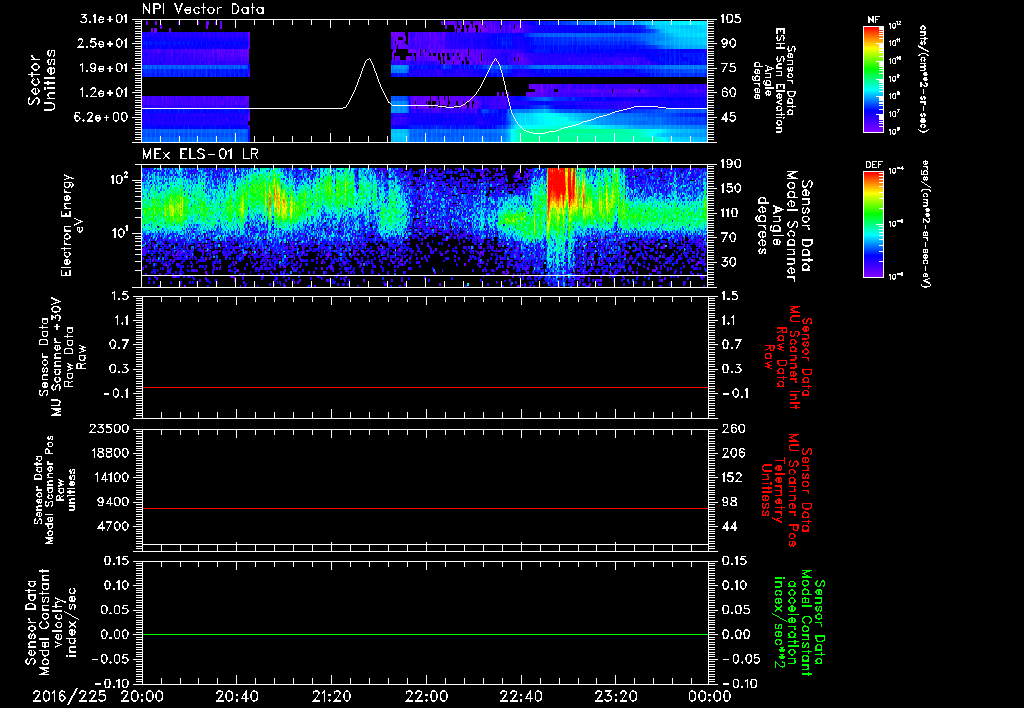This screenshot has height=708, width=1024.
Task: Click the 2016/225 date label
Action: point(70,697)
